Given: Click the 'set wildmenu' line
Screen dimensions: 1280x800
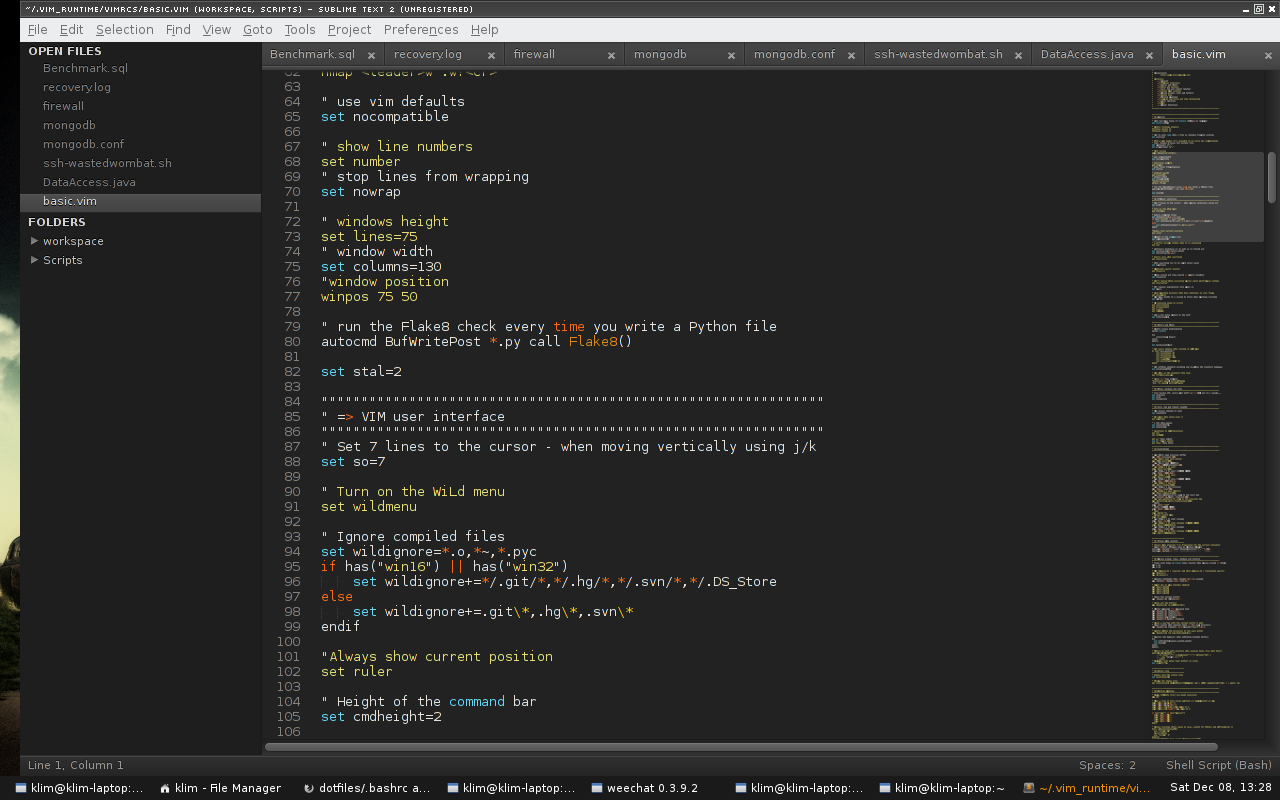Looking at the screenshot, I should 369,506.
